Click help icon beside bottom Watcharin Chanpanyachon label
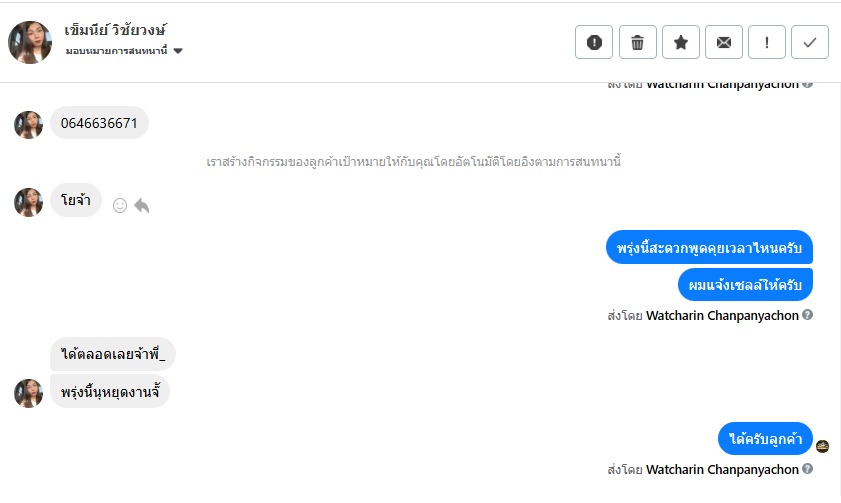This screenshot has height=503, width=841. pyautogui.click(x=807, y=469)
